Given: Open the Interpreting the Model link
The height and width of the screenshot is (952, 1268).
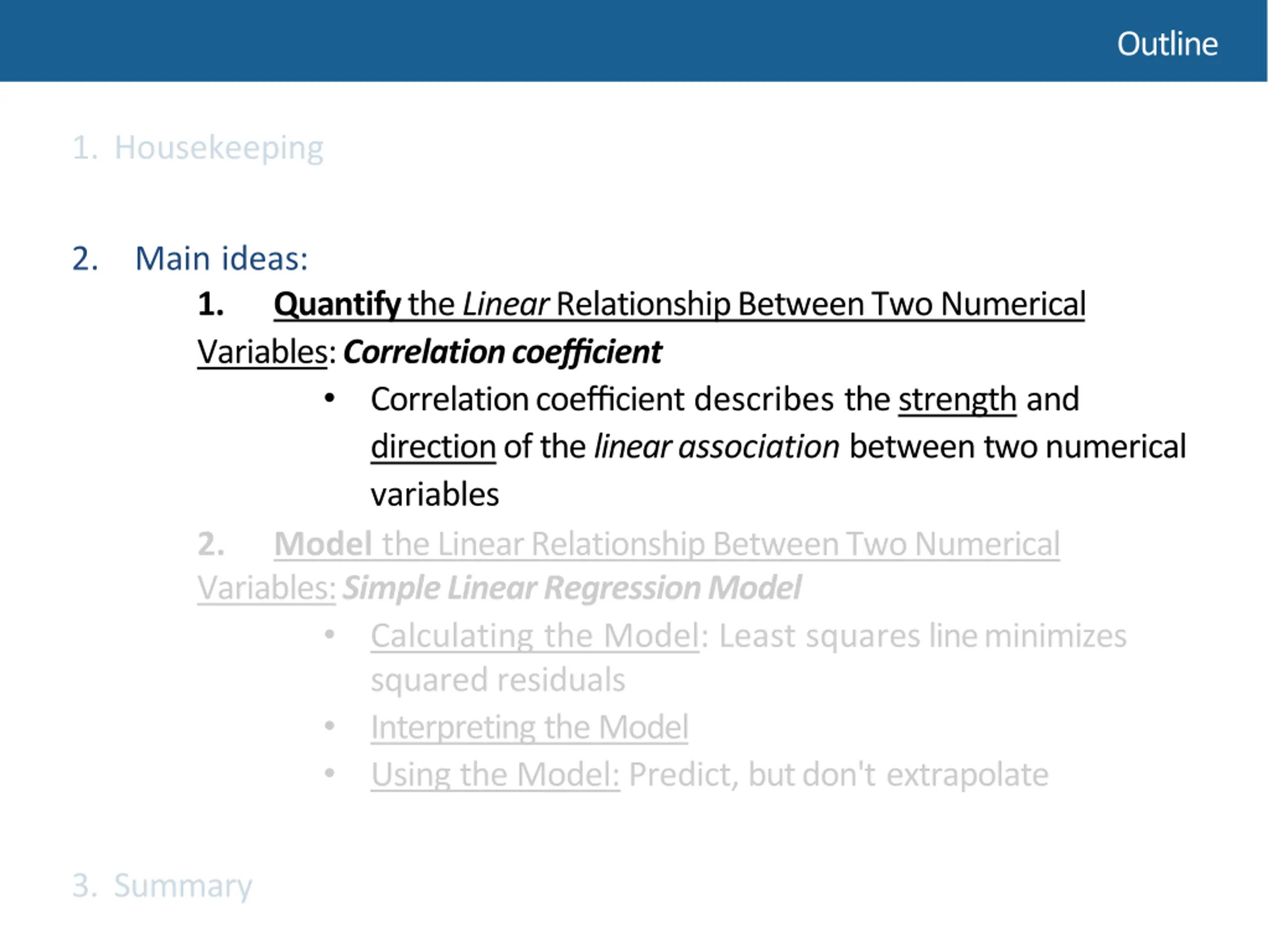Looking at the screenshot, I should (x=529, y=728).
